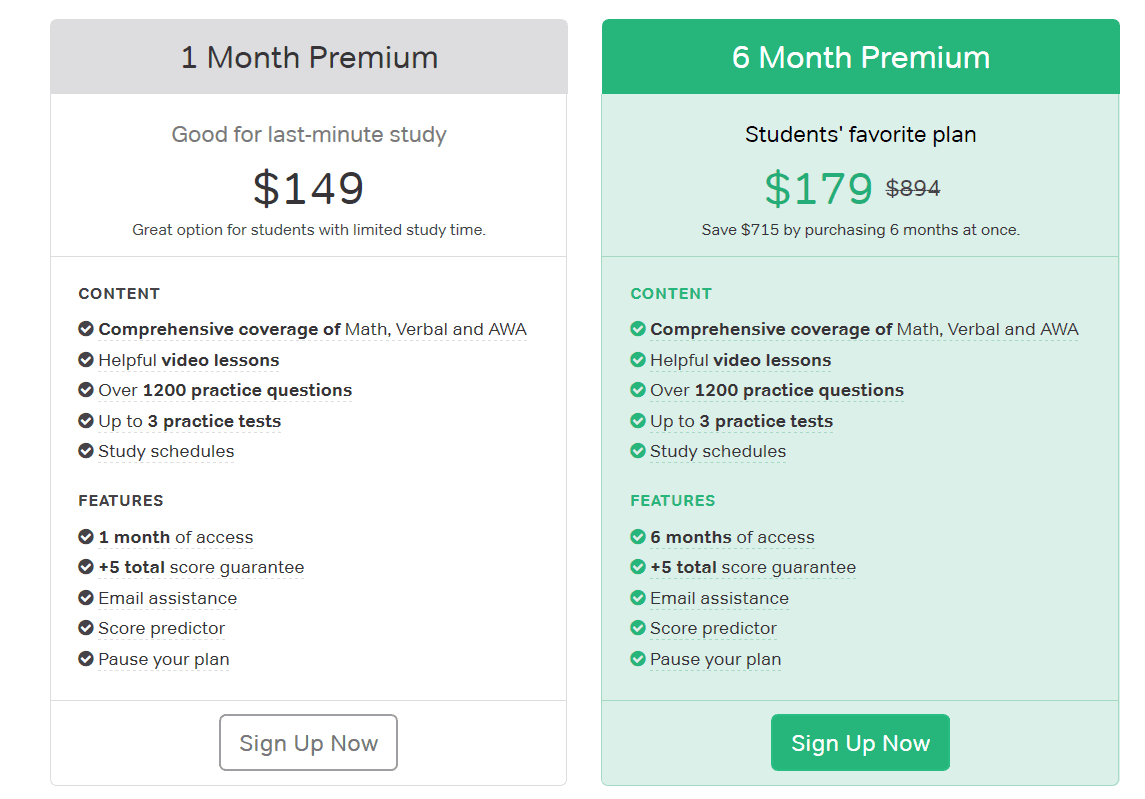1145x799 pixels.
Task: Click the 1 Month Premium header
Action: coord(309,57)
